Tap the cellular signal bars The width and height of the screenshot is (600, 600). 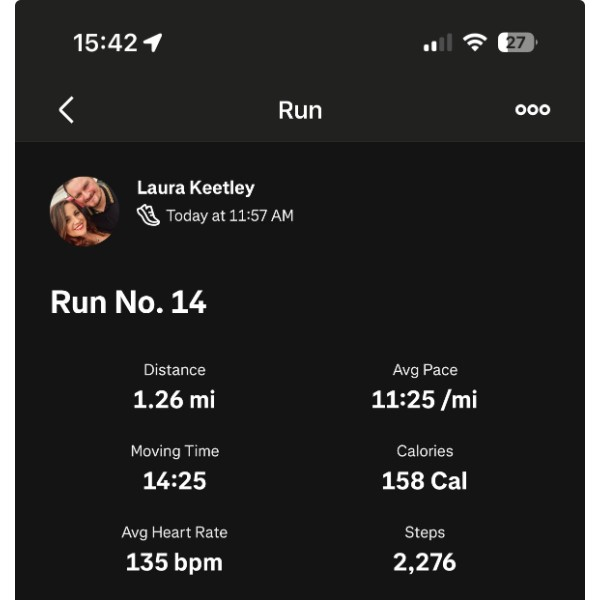tap(437, 44)
